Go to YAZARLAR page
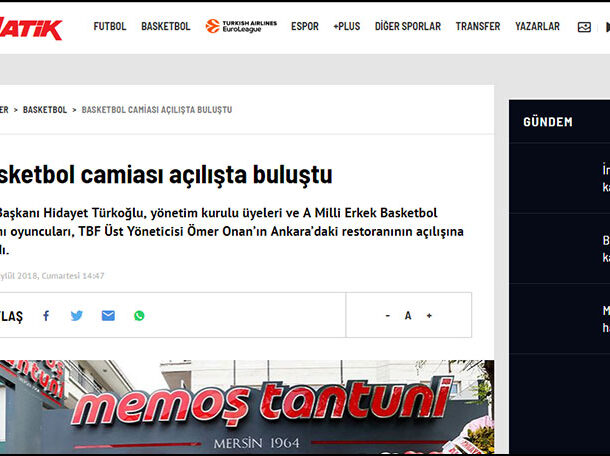The width and height of the screenshot is (610, 456). coord(537,27)
